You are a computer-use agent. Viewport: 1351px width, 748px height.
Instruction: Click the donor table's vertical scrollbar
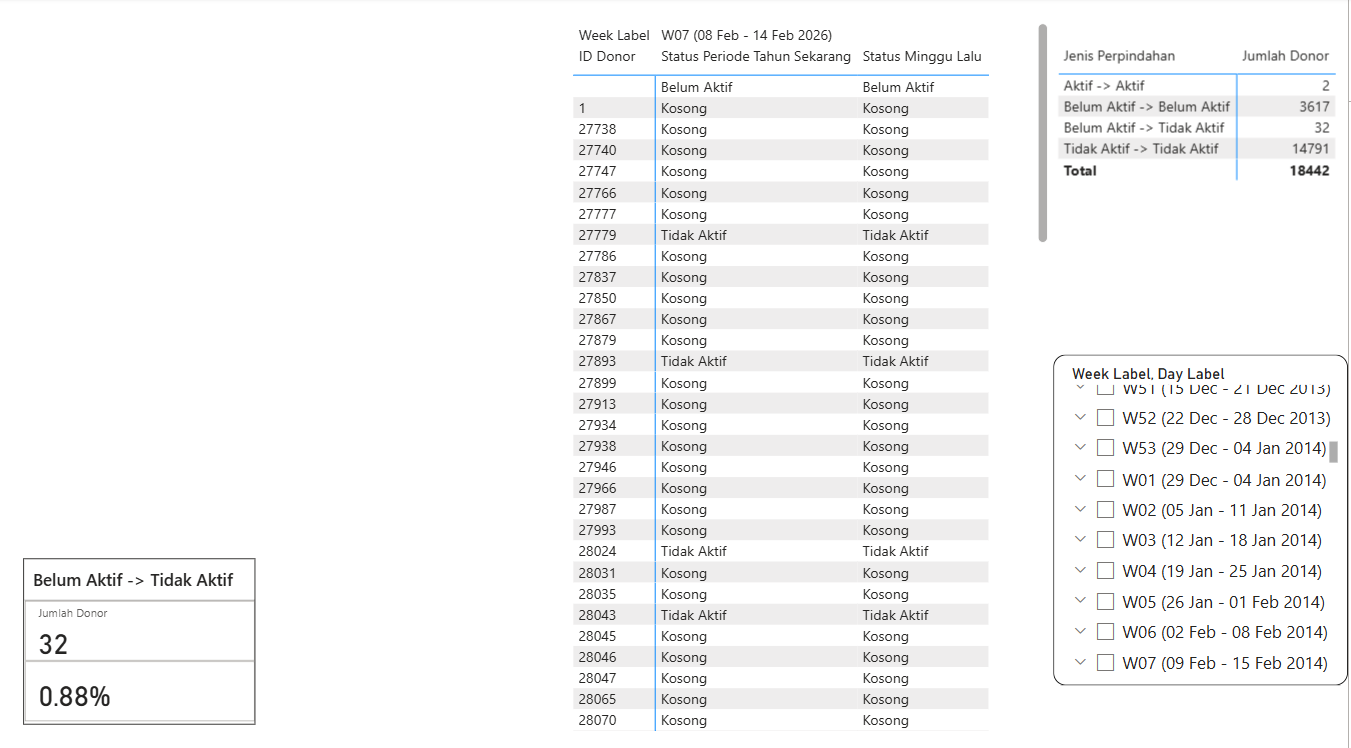1043,133
